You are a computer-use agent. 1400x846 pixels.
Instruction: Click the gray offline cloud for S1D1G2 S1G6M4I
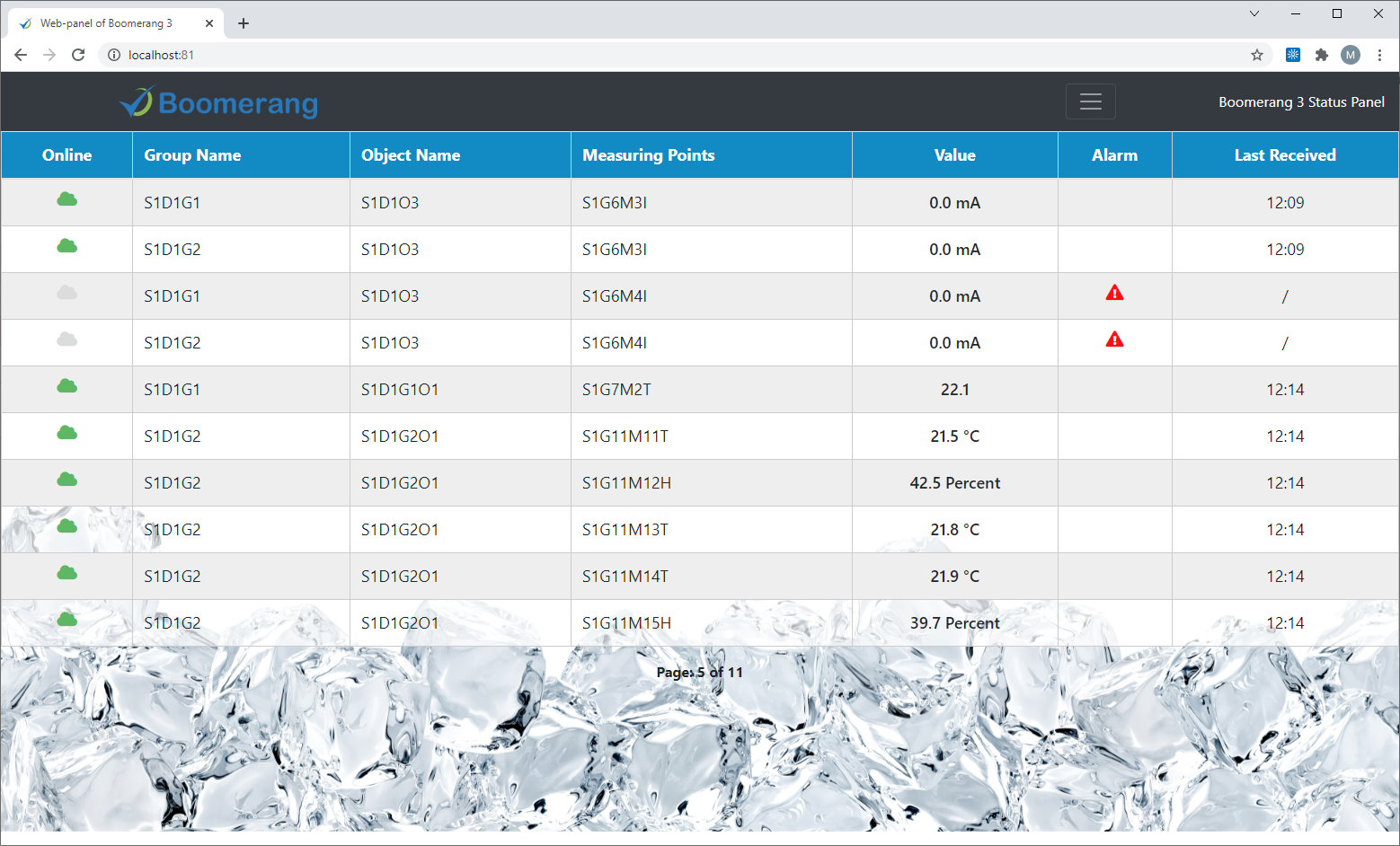(67, 340)
